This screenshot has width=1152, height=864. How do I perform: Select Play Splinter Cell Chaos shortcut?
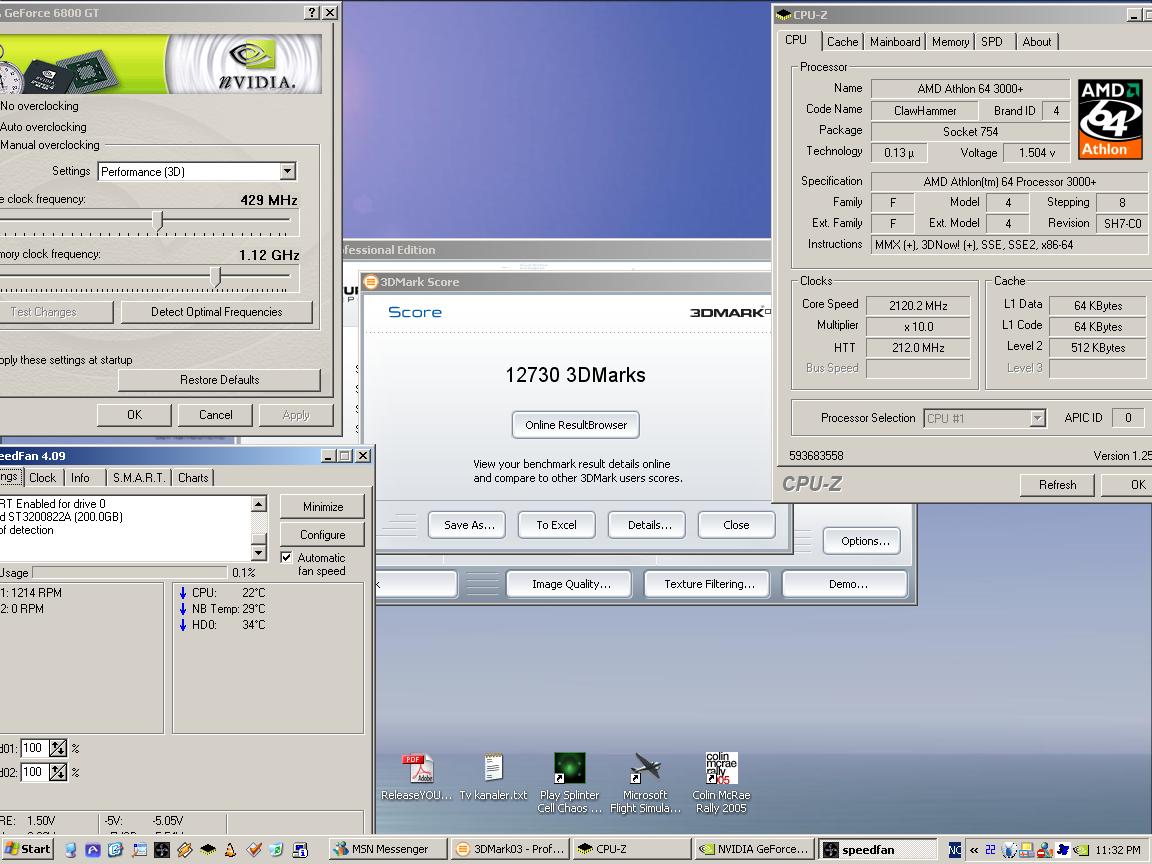pos(569,782)
